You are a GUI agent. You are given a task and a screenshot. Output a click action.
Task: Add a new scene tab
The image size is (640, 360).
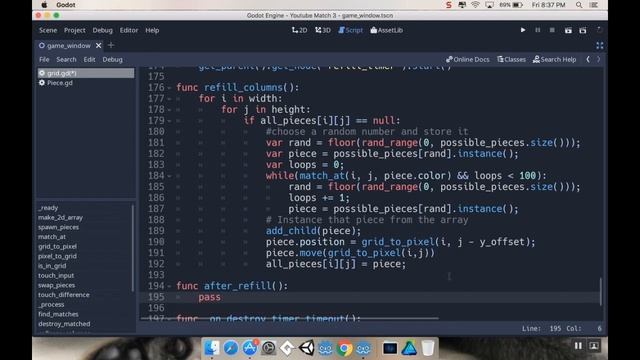click(x=111, y=45)
